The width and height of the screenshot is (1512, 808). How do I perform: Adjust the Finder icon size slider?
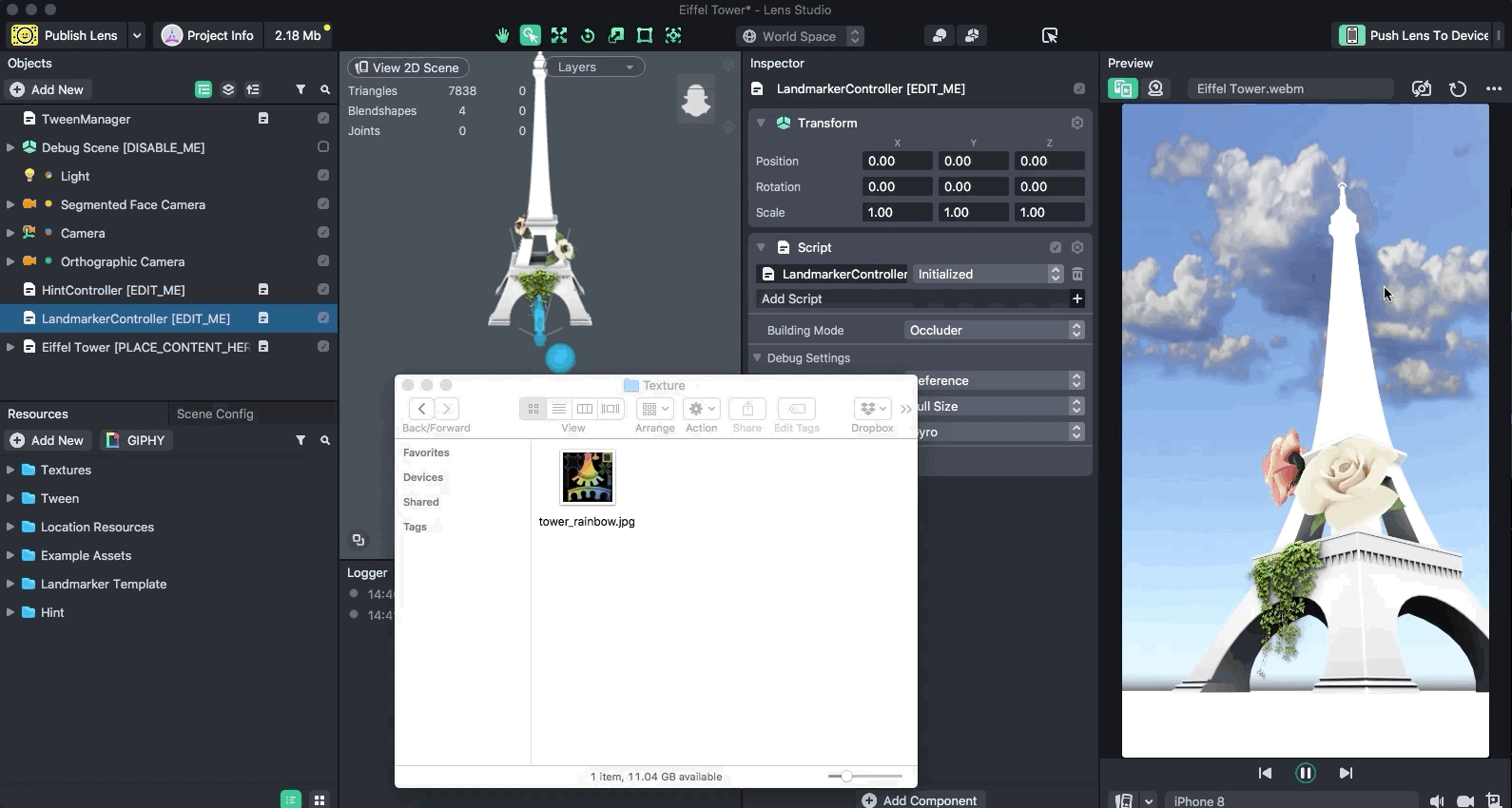point(846,777)
